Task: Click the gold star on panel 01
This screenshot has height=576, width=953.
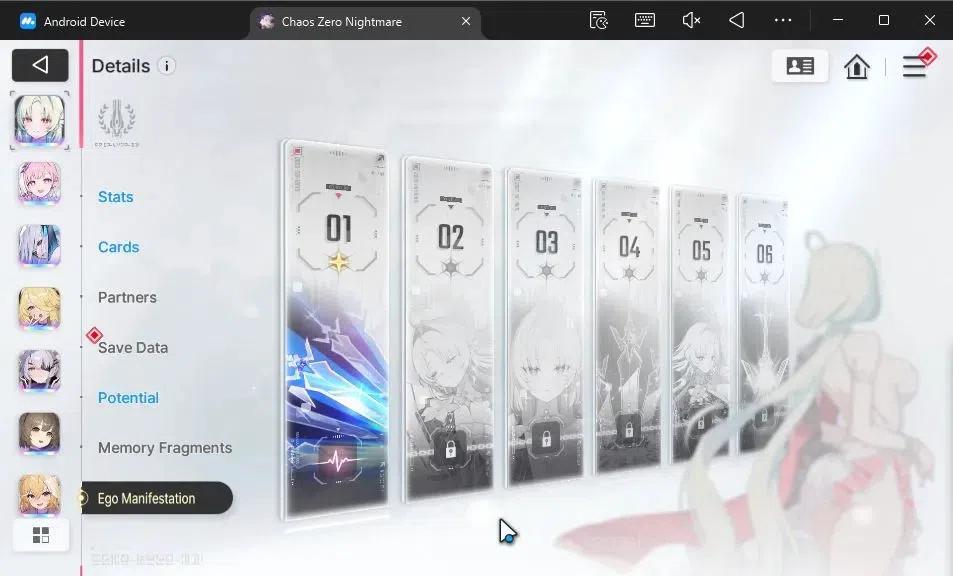Action: (339, 262)
